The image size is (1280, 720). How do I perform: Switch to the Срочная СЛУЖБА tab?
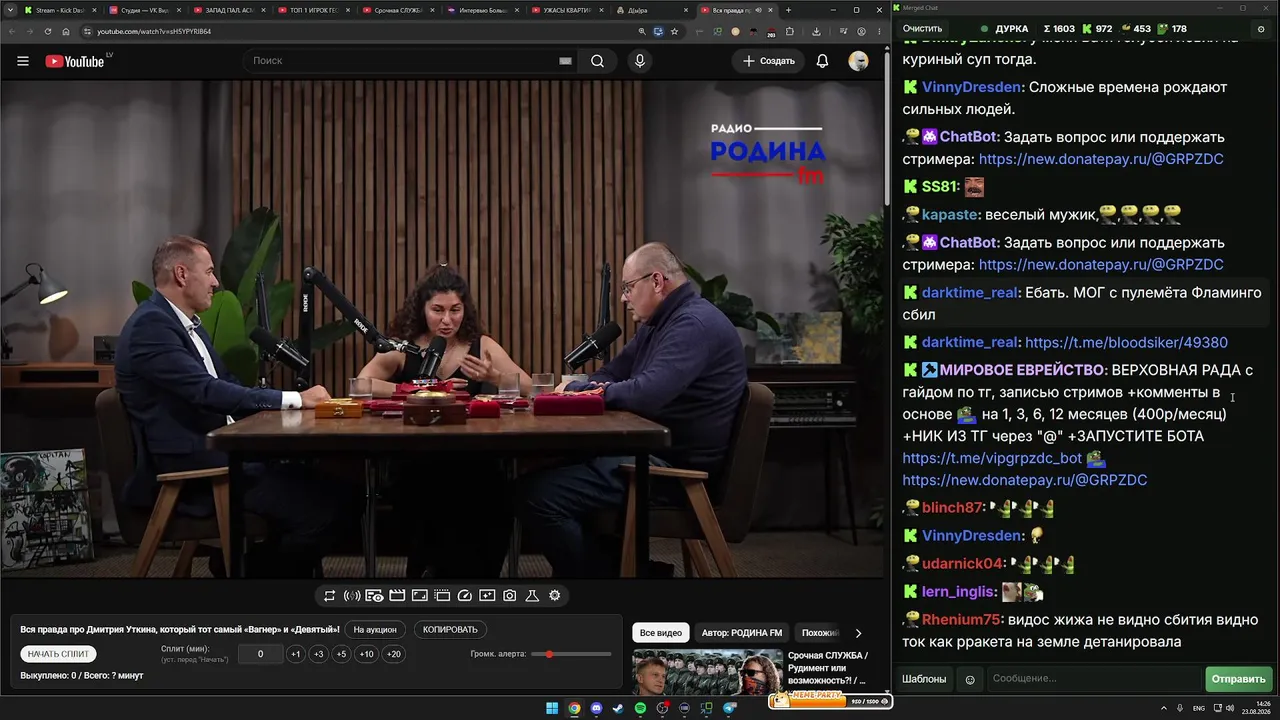click(399, 10)
